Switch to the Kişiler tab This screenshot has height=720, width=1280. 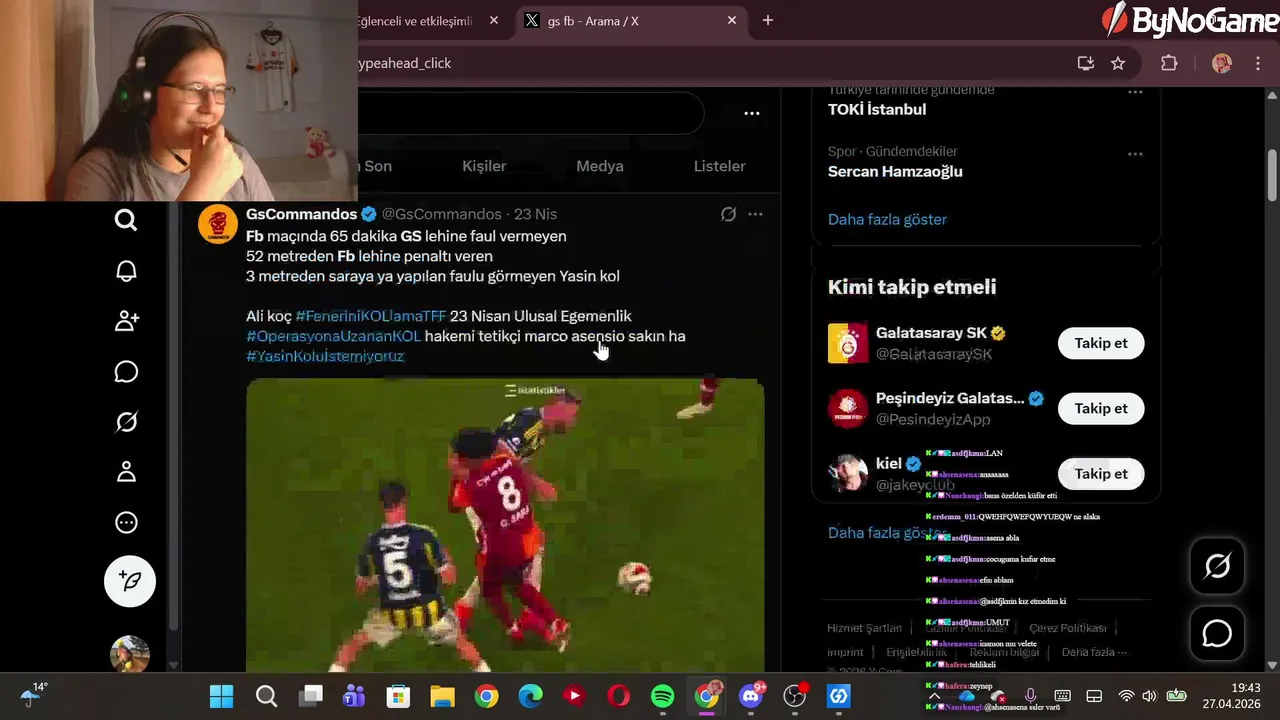click(484, 166)
